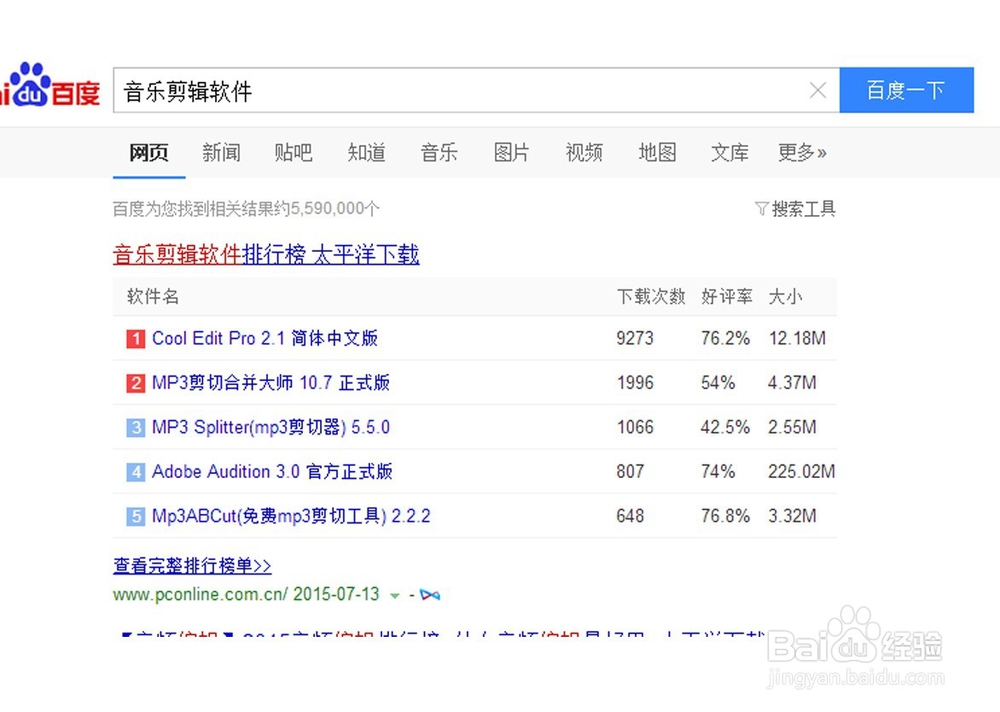The image size is (1000, 712).
Task: Click the red rank 2 badge
Action: 135,383
